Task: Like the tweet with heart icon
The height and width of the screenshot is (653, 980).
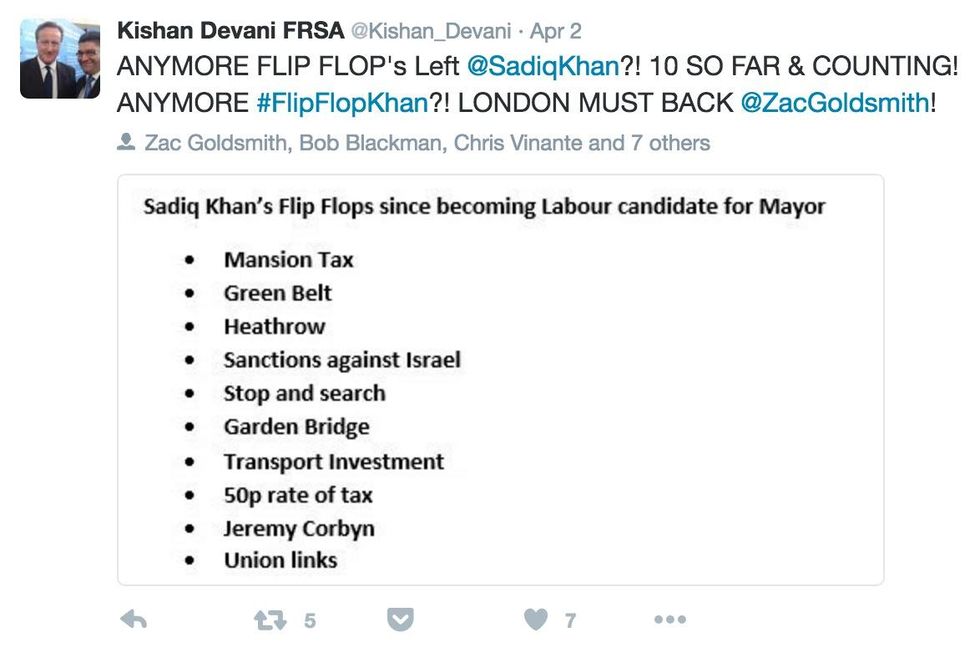Action: pyautogui.click(x=536, y=620)
